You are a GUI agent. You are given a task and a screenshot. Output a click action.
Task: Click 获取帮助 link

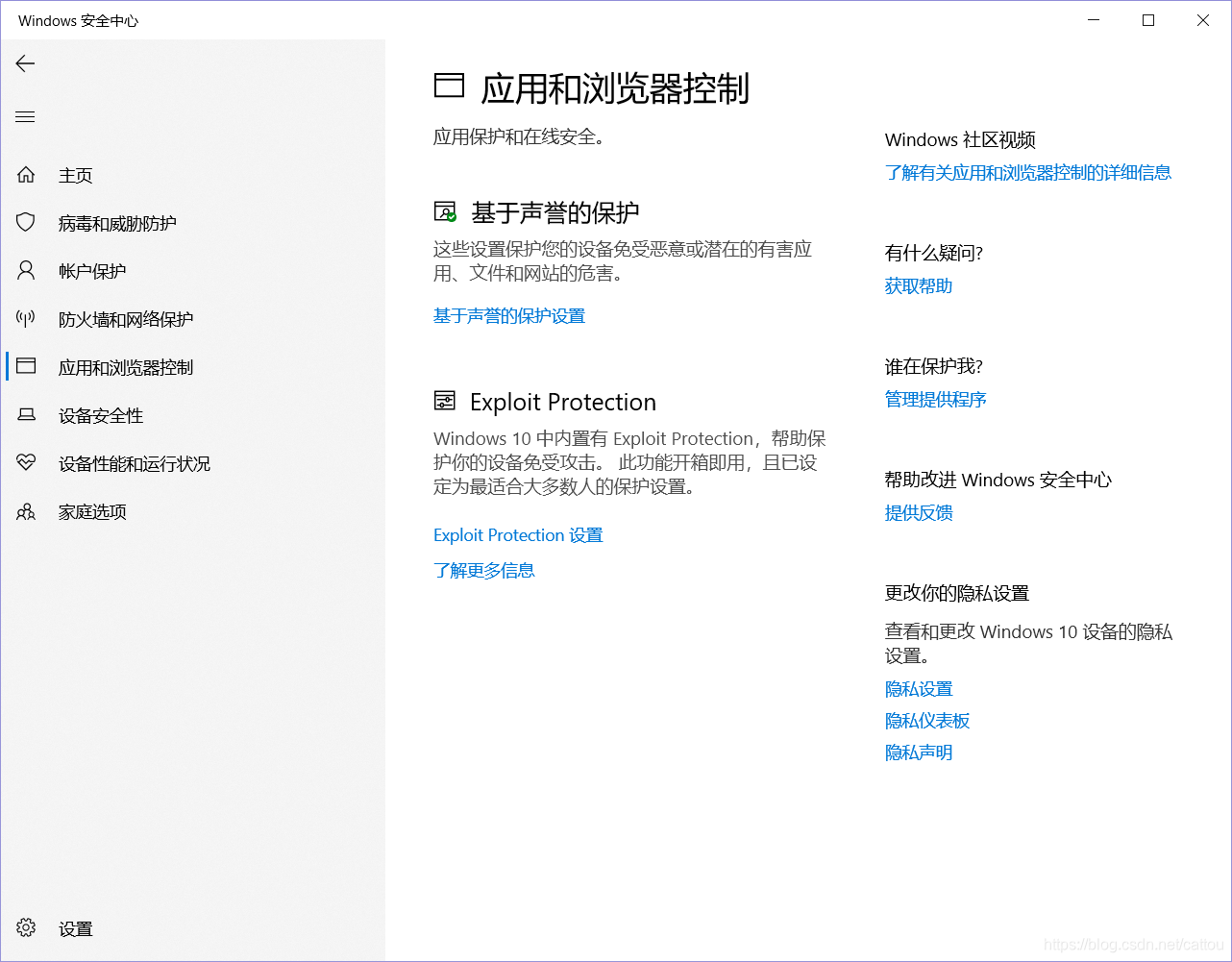point(919,285)
